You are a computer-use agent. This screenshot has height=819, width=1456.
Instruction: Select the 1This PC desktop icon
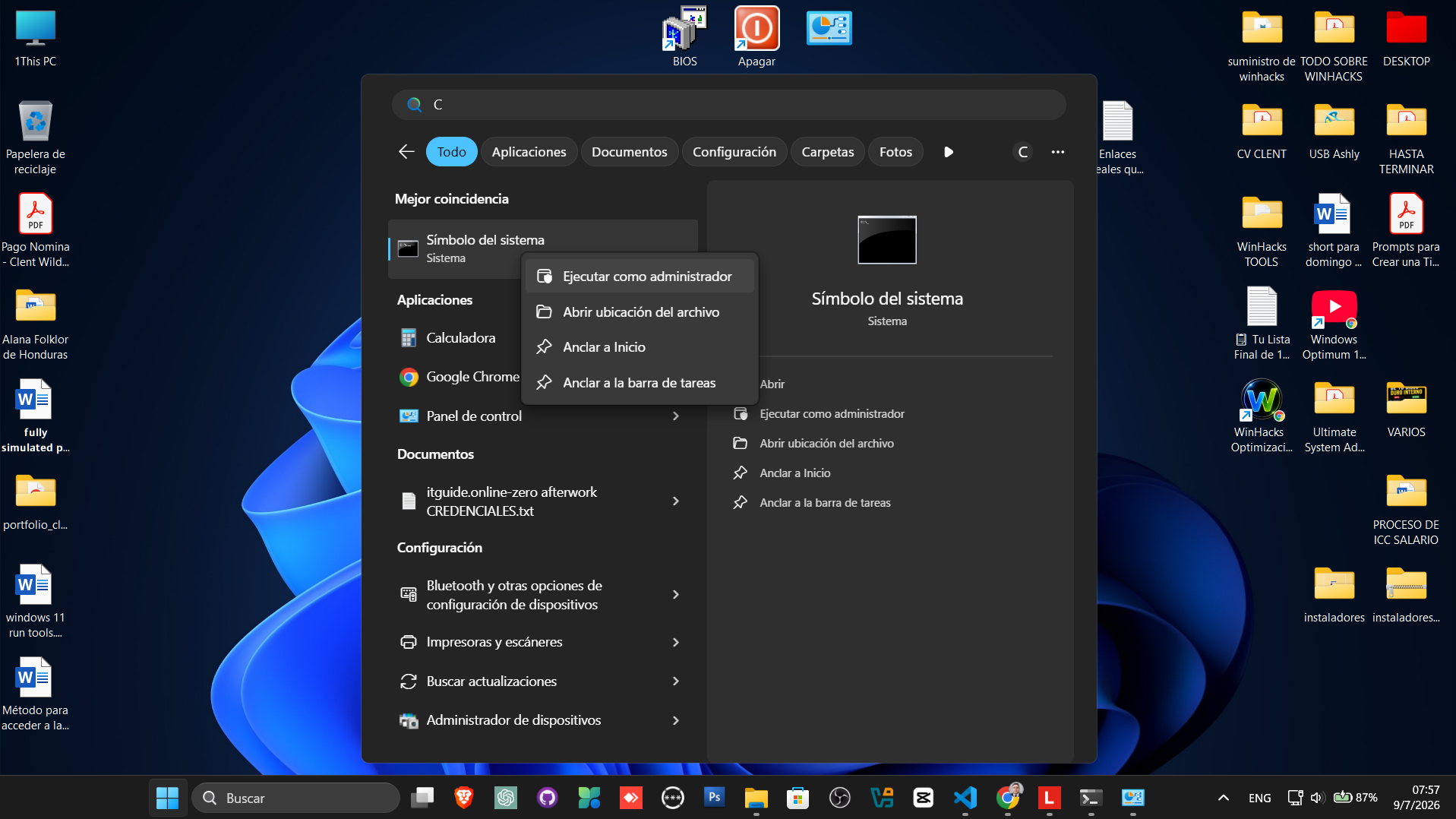(x=35, y=38)
